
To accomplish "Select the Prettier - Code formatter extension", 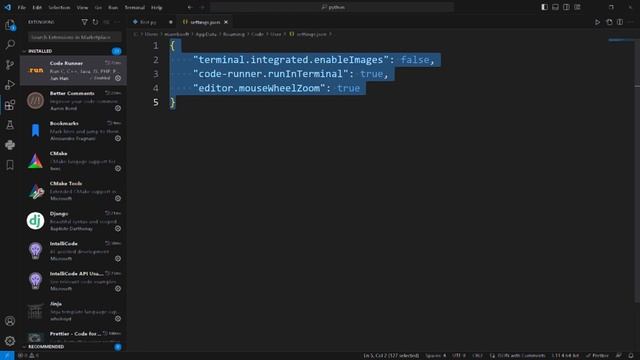I will tap(73, 337).
